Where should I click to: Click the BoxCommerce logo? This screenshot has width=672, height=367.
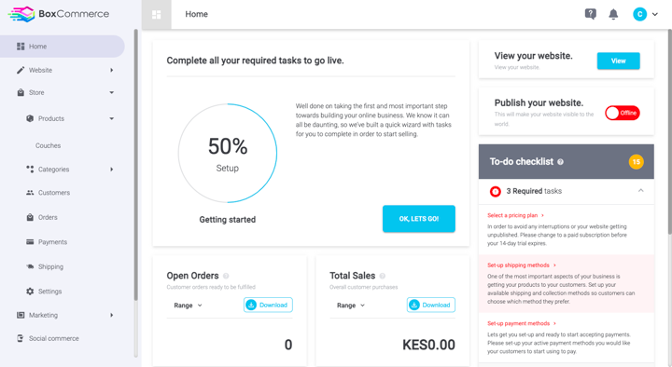pos(59,14)
